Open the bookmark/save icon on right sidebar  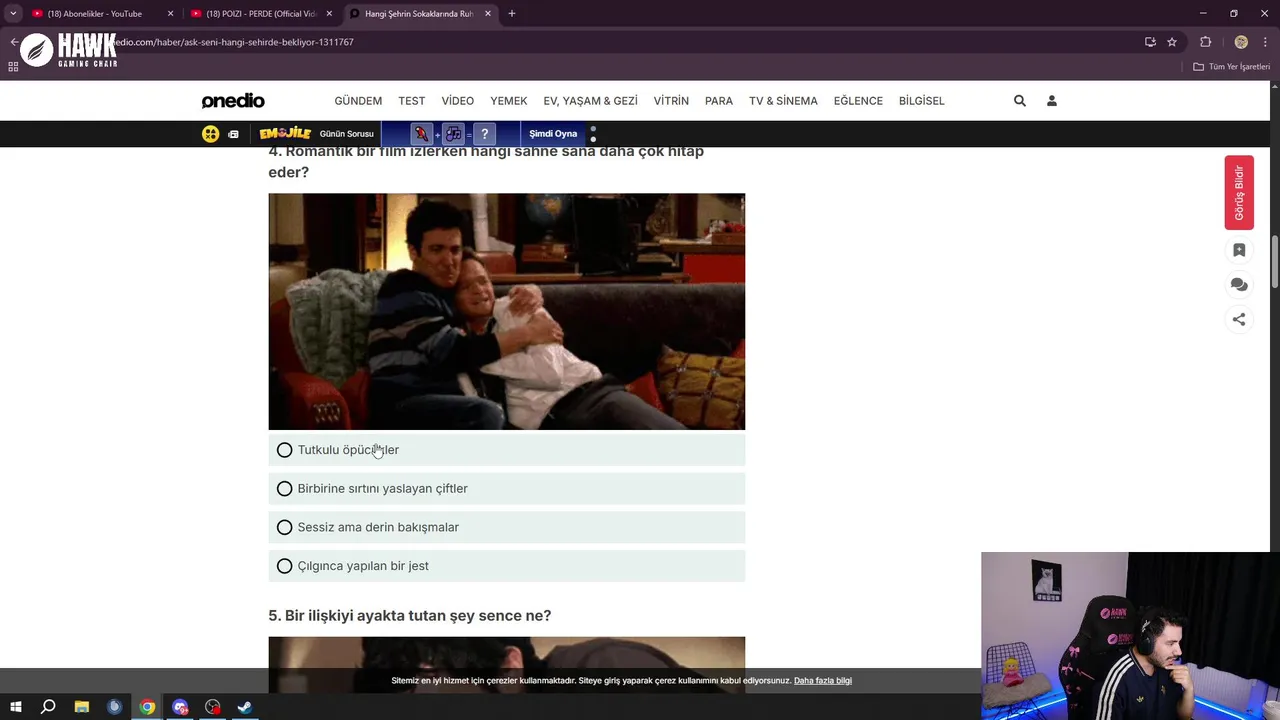(1239, 250)
